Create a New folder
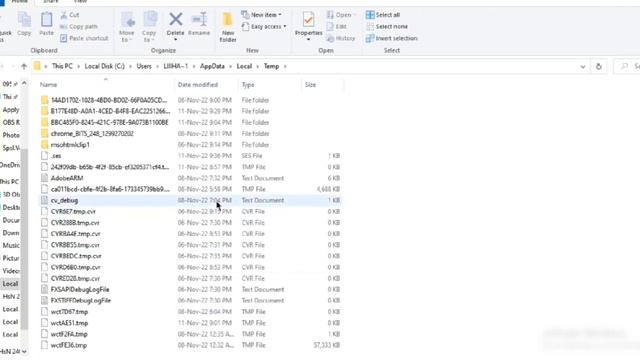The height and width of the screenshot is (360, 640). pos(228,27)
